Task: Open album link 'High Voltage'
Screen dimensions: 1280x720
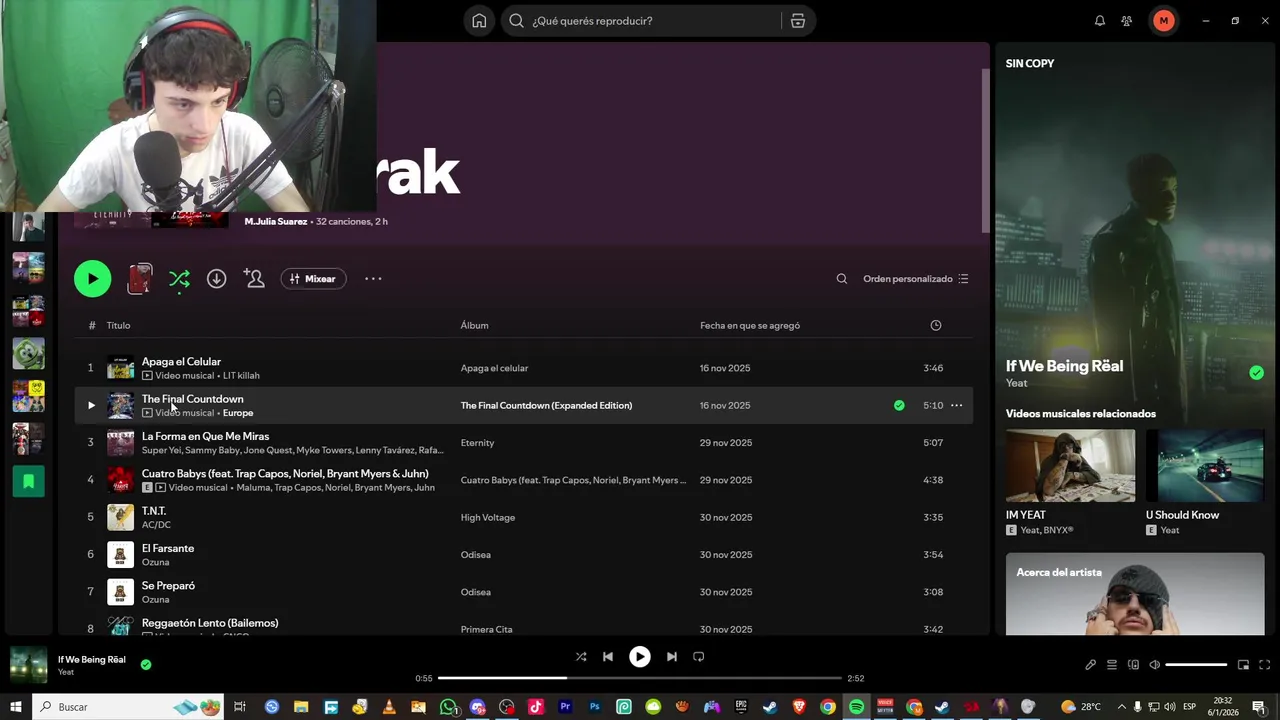Action: [488, 517]
